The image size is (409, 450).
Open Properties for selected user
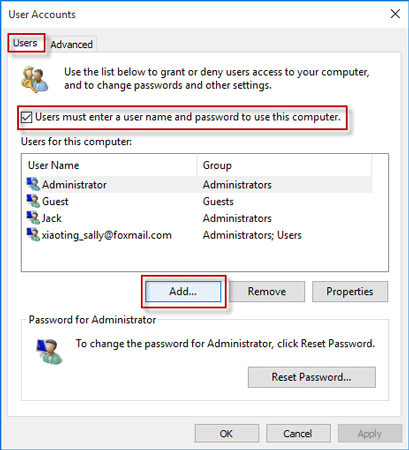350,291
